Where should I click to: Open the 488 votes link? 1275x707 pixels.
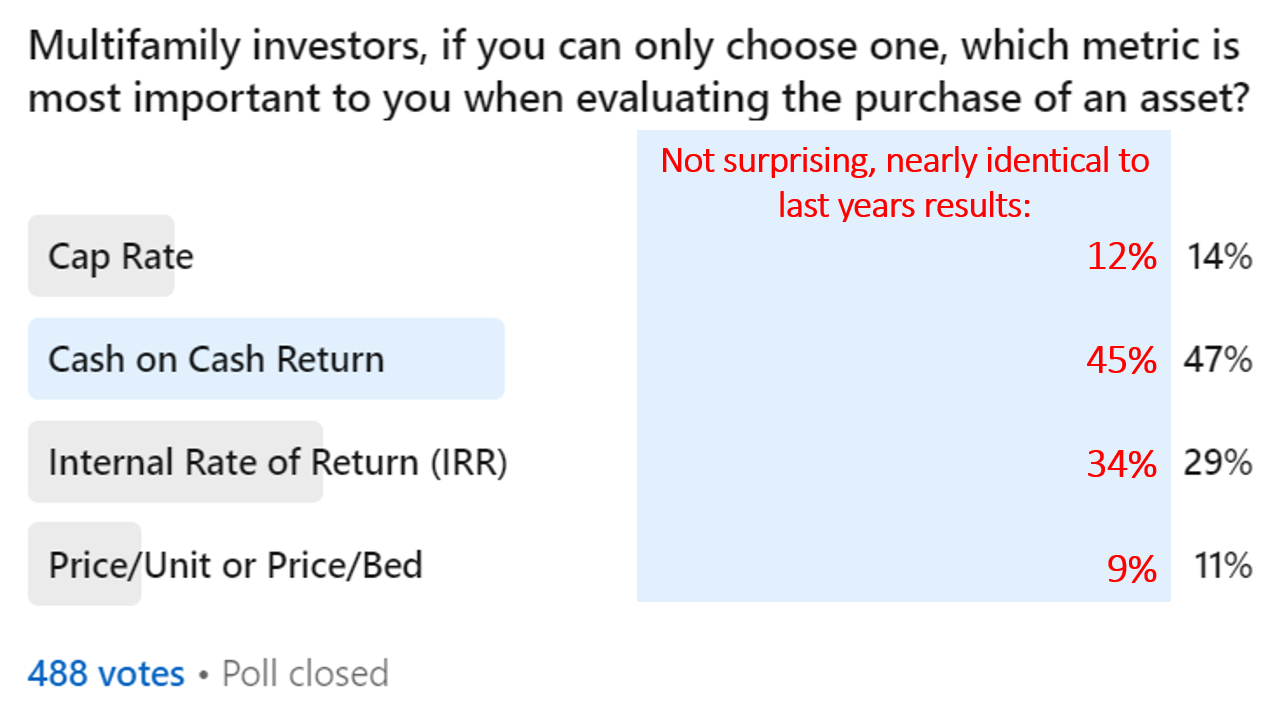coord(106,673)
